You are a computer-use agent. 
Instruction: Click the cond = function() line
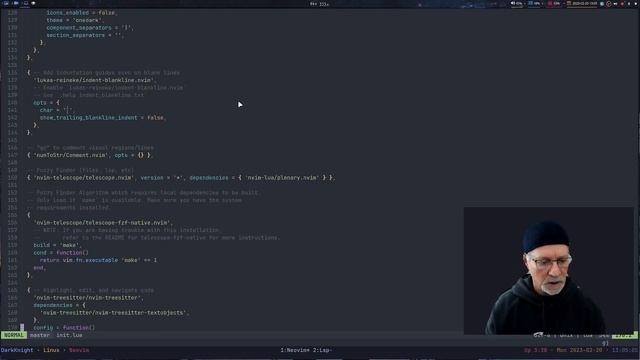(61, 253)
